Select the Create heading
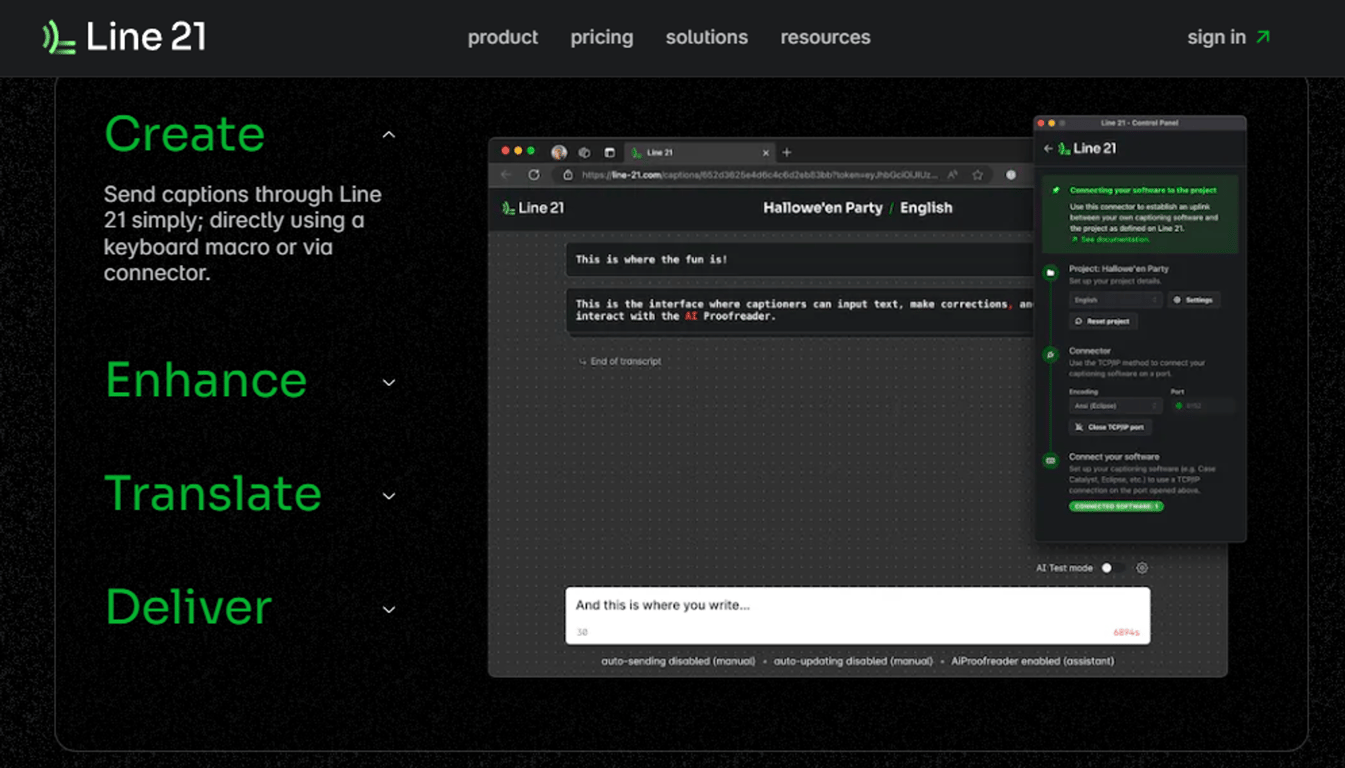 tap(185, 134)
